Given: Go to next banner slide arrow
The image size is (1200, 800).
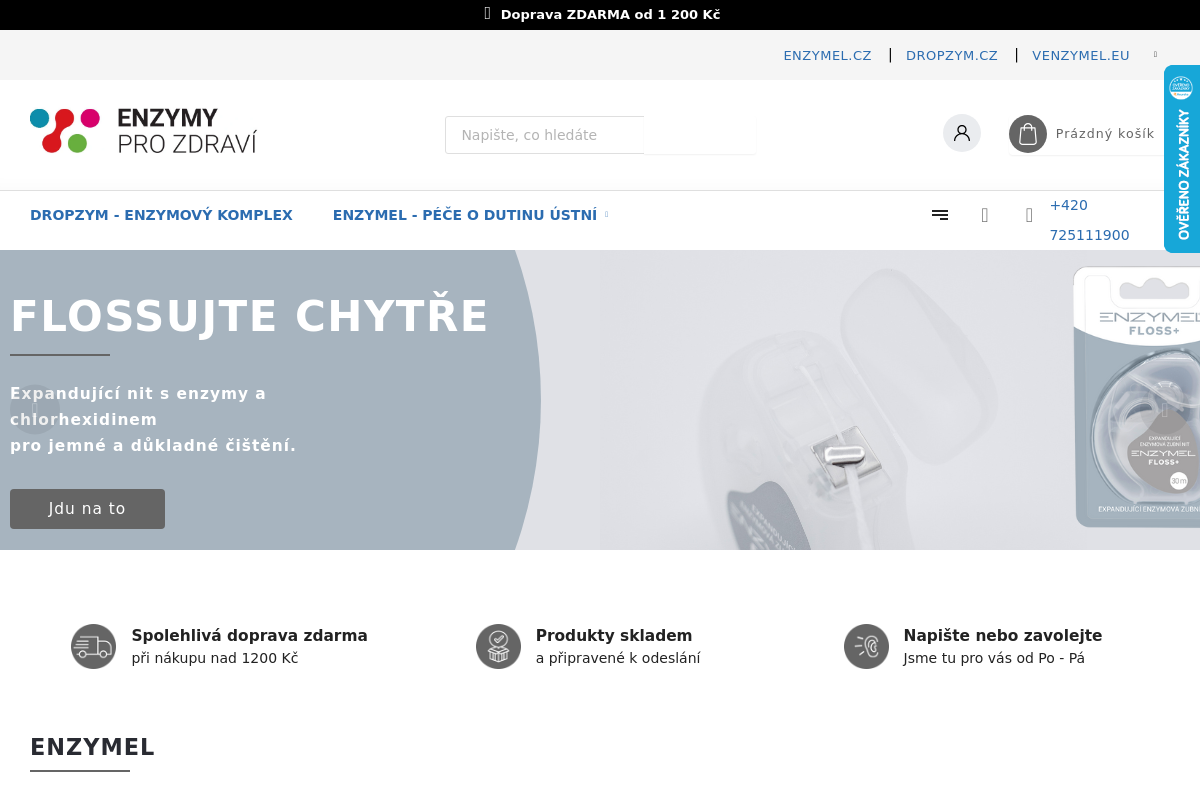Looking at the screenshot, I should [x=1164, y=410].
